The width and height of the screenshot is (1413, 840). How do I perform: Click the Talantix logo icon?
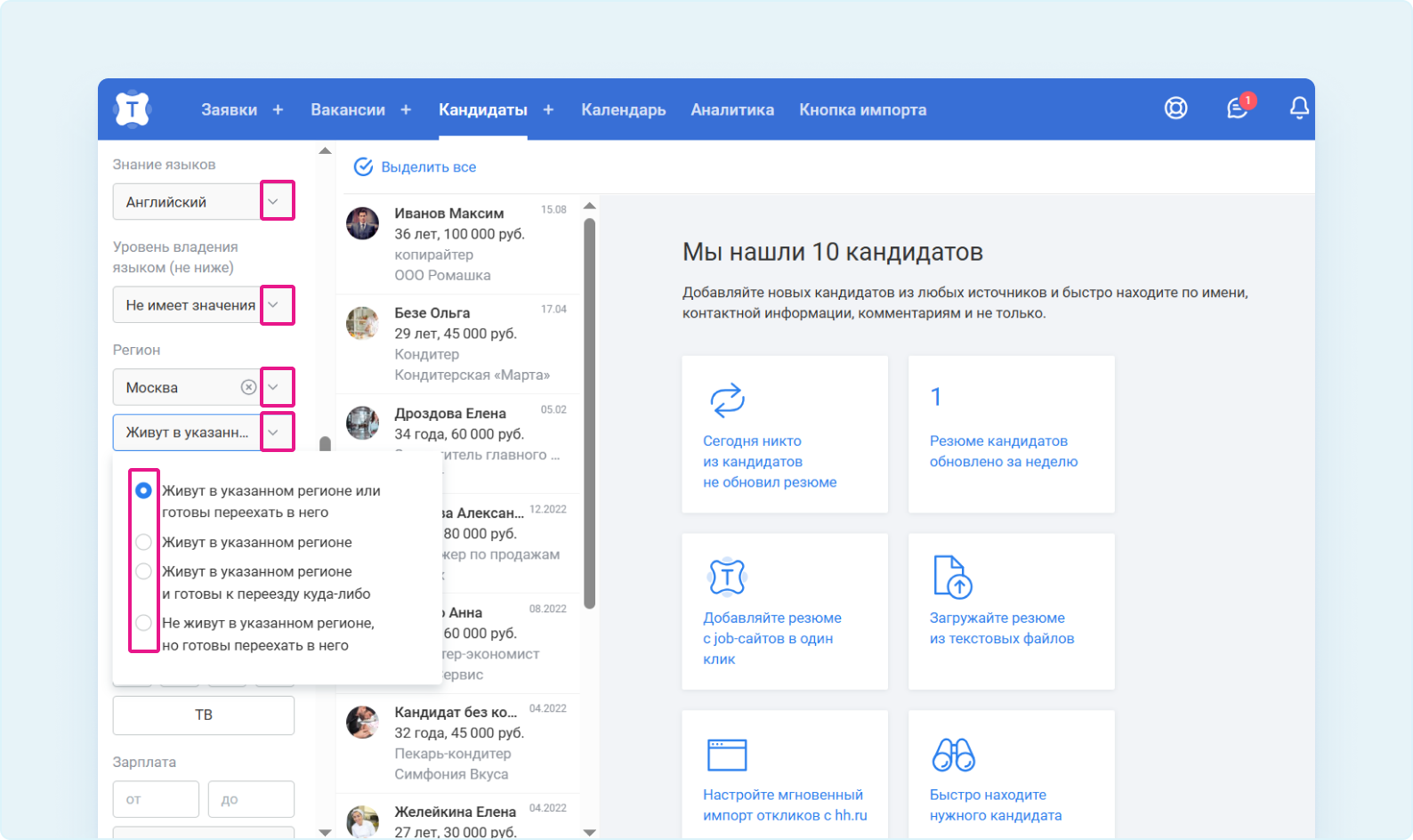(133, 109)
